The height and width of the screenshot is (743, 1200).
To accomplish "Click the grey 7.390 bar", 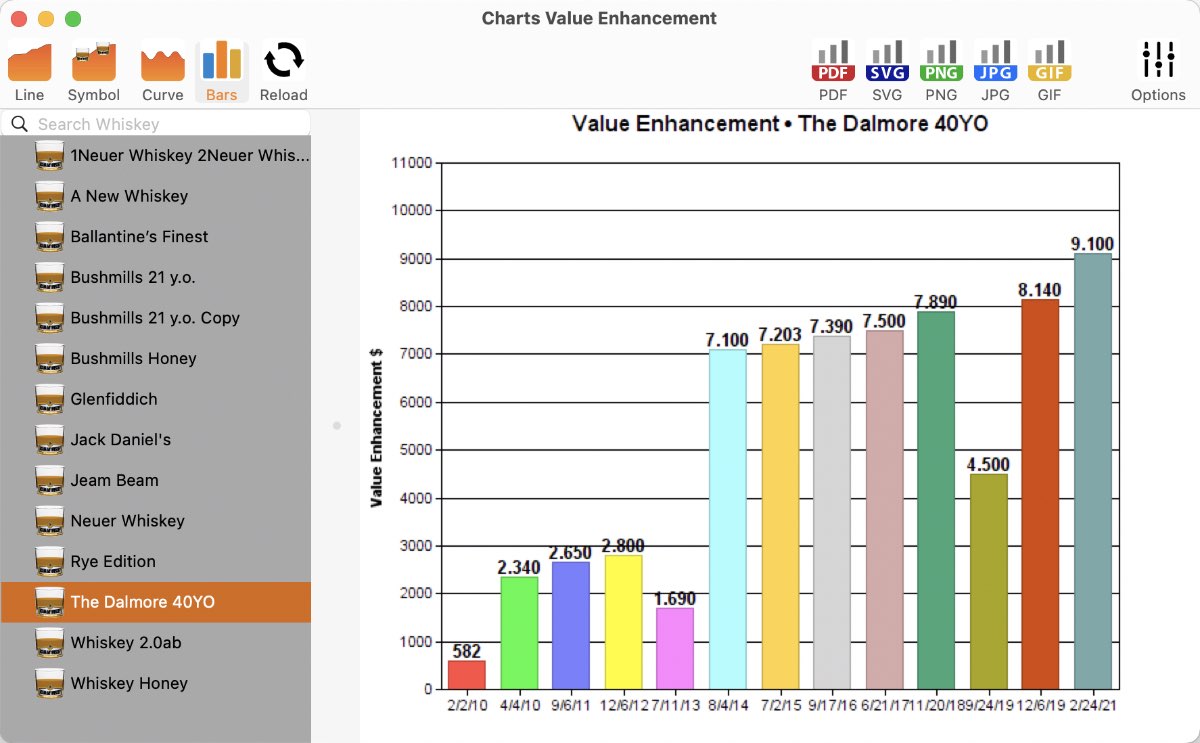I will (x=832, y=512).
